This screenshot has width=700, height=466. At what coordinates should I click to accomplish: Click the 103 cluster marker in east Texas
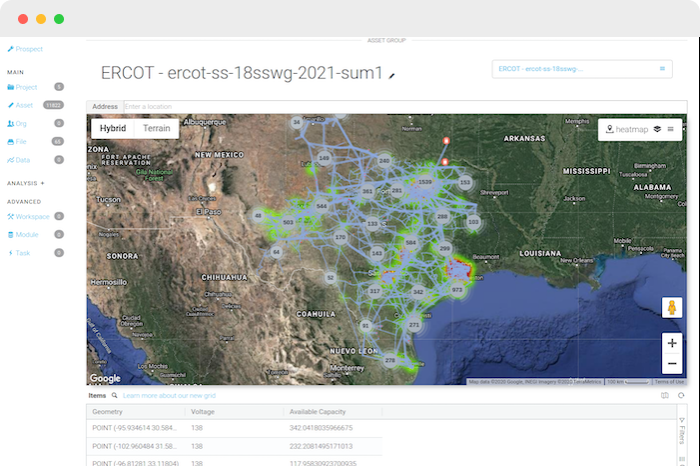click(x=473, y=222)
